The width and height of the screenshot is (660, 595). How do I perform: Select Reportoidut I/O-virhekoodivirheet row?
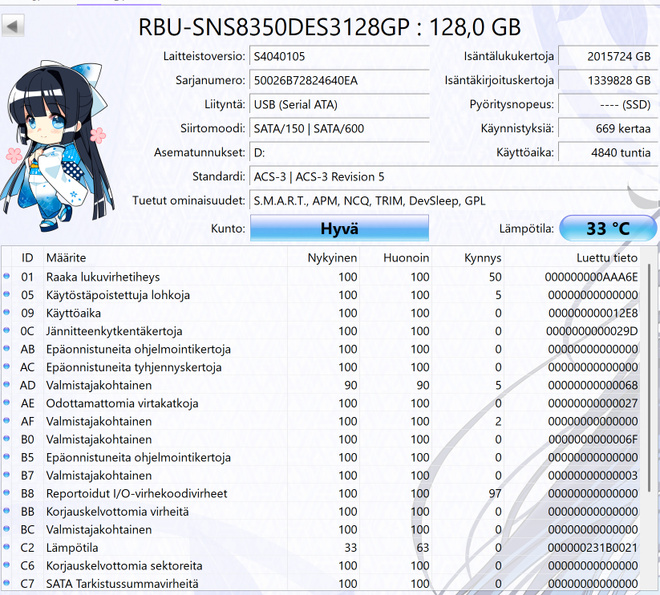tap(321, 493)
